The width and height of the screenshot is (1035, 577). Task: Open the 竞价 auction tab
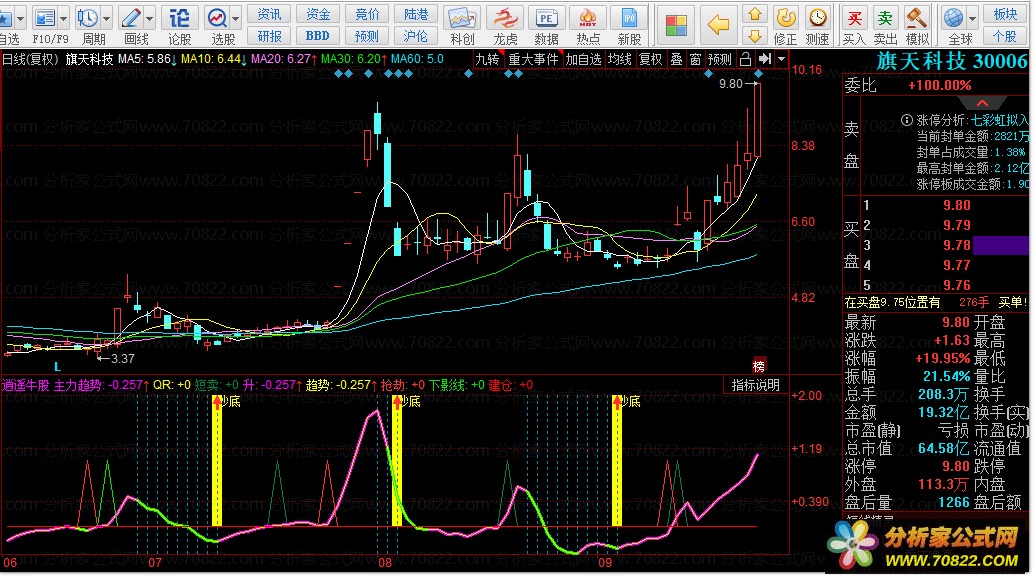coord(367,14)
